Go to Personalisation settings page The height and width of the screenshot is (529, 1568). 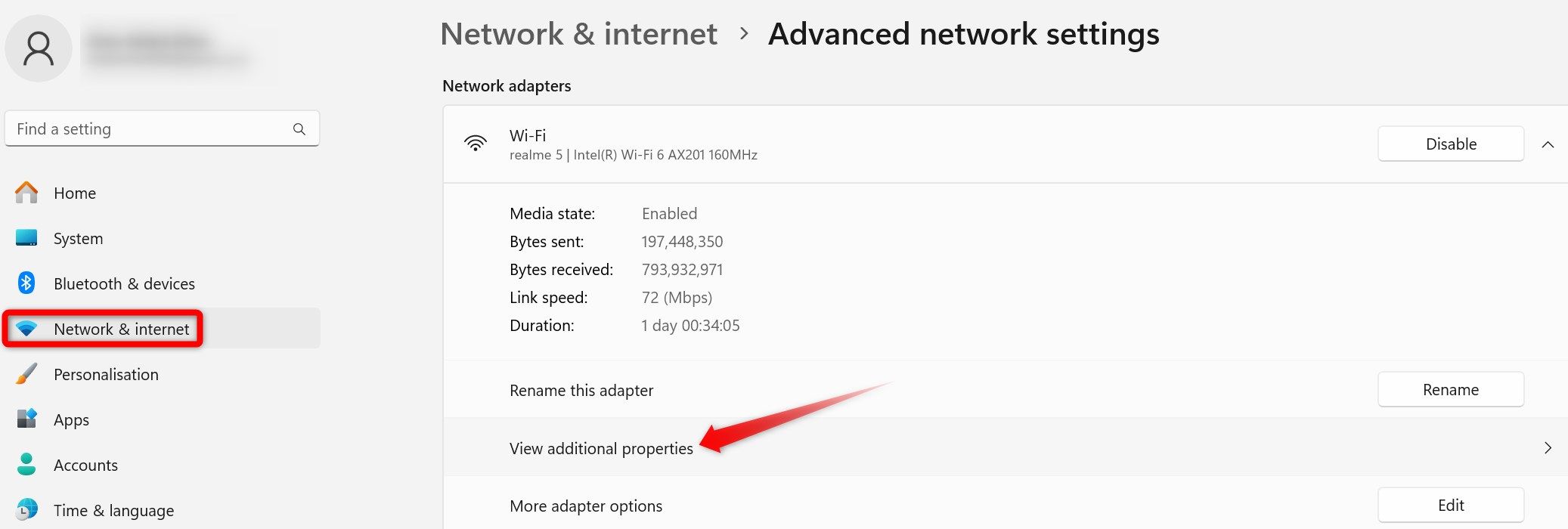coord(106,374)
